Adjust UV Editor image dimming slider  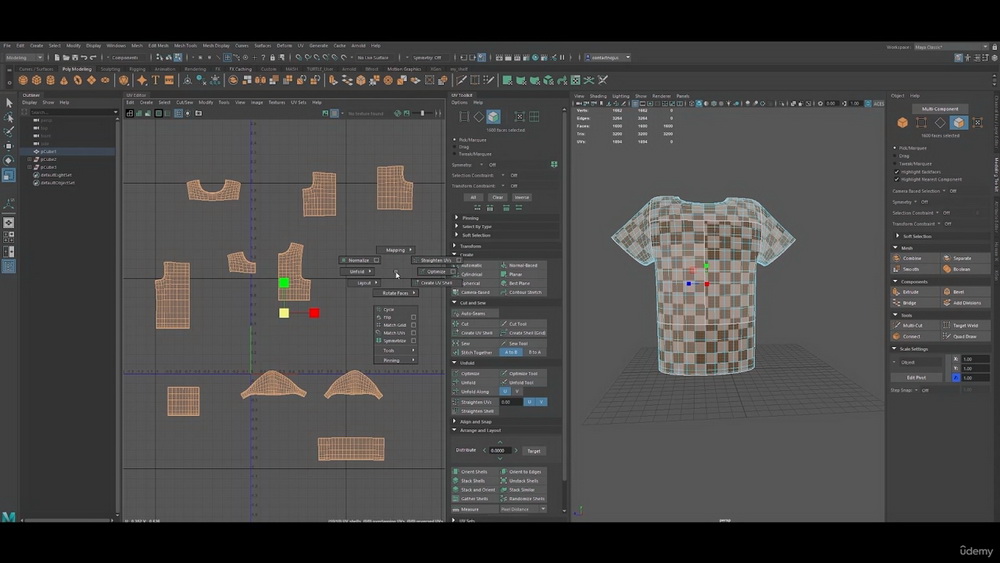tap(422, 113)
